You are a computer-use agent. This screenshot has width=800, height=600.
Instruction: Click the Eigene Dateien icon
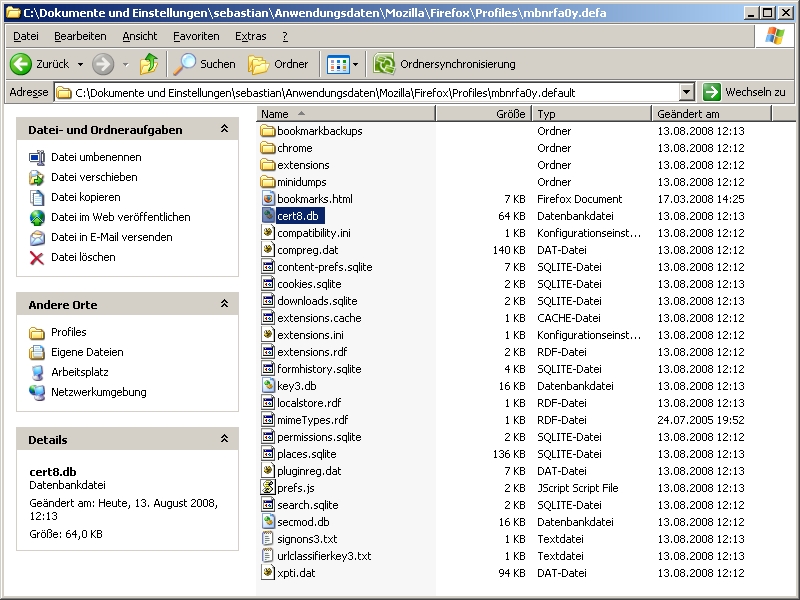[x=37, y=353]
